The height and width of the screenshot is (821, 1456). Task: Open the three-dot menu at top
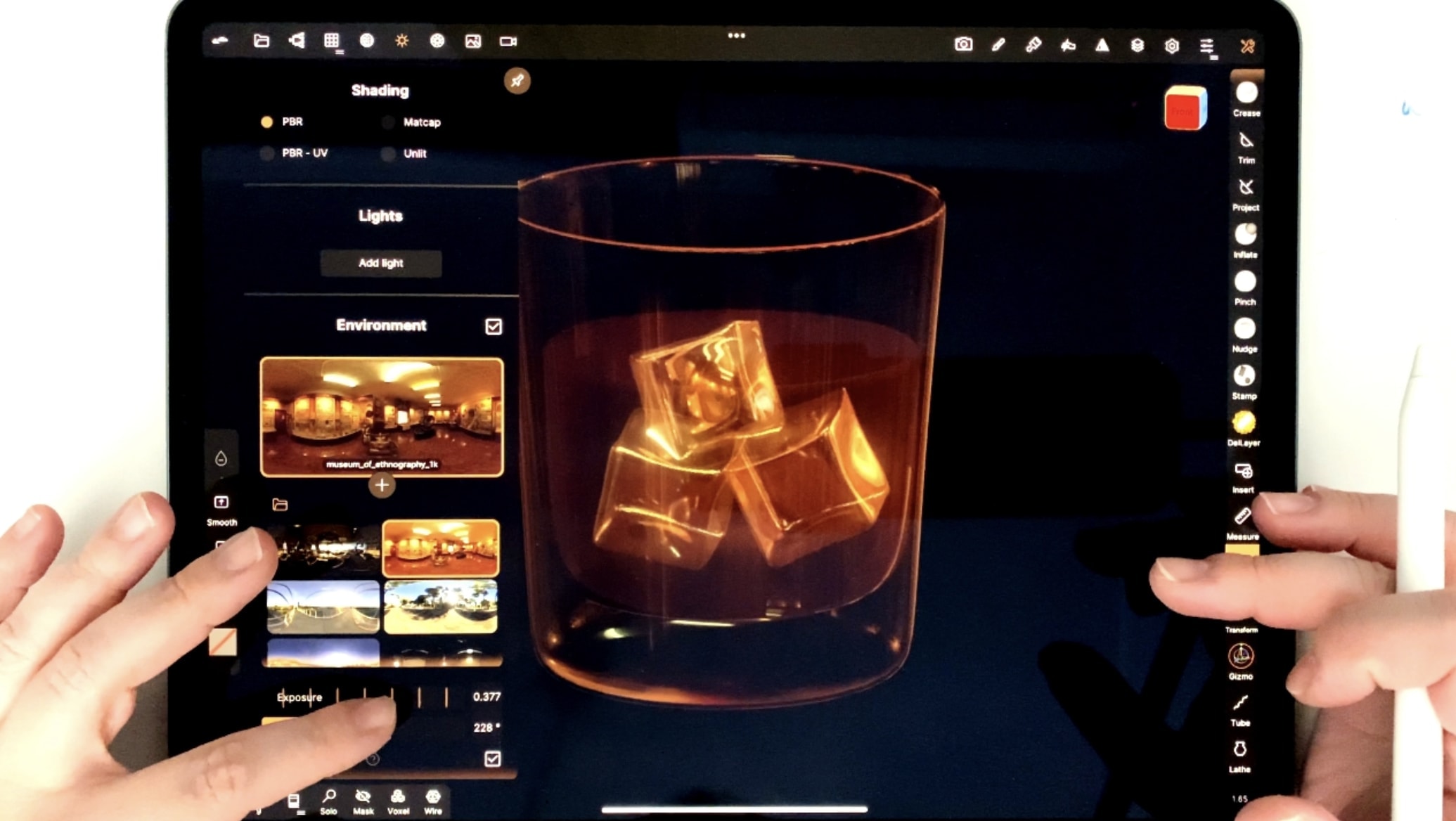(x=736, y=35)
